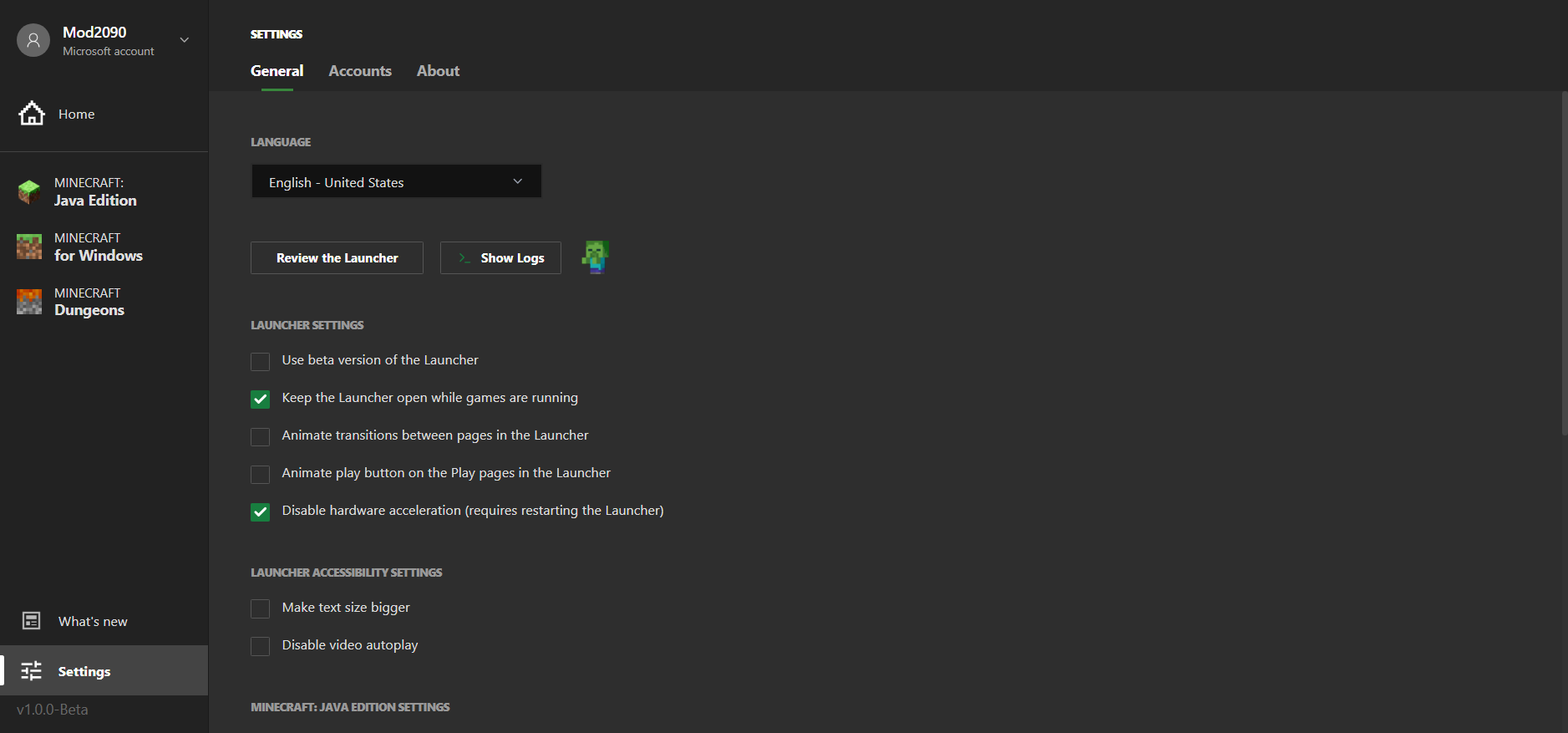Check Disable video autoplay
The height and width of the screenshot is (733, 1568).
point(261,646)
